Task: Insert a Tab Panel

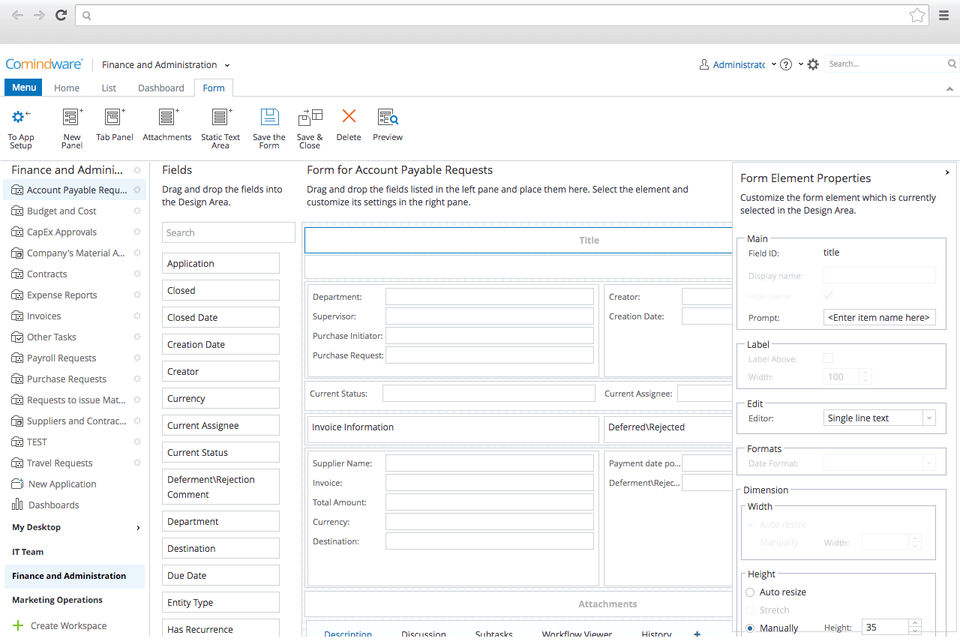Action: click(114, 117)
